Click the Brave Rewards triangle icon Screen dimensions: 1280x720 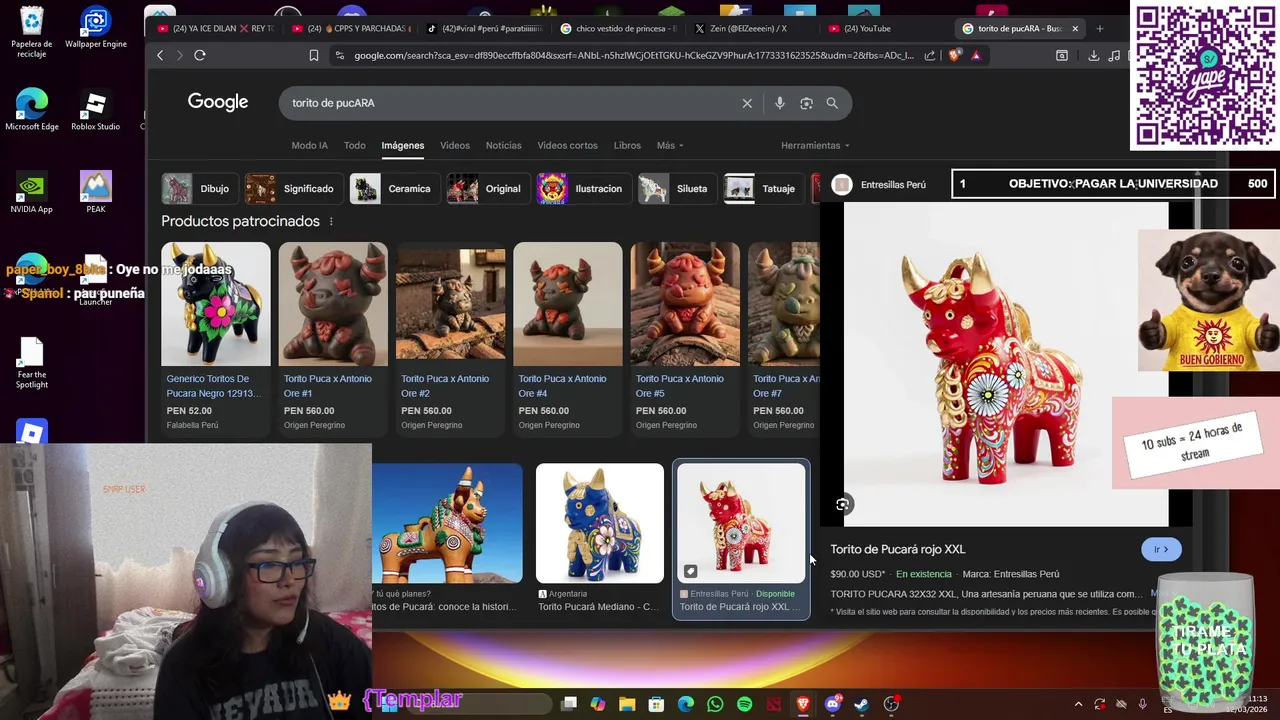[976, 55]
